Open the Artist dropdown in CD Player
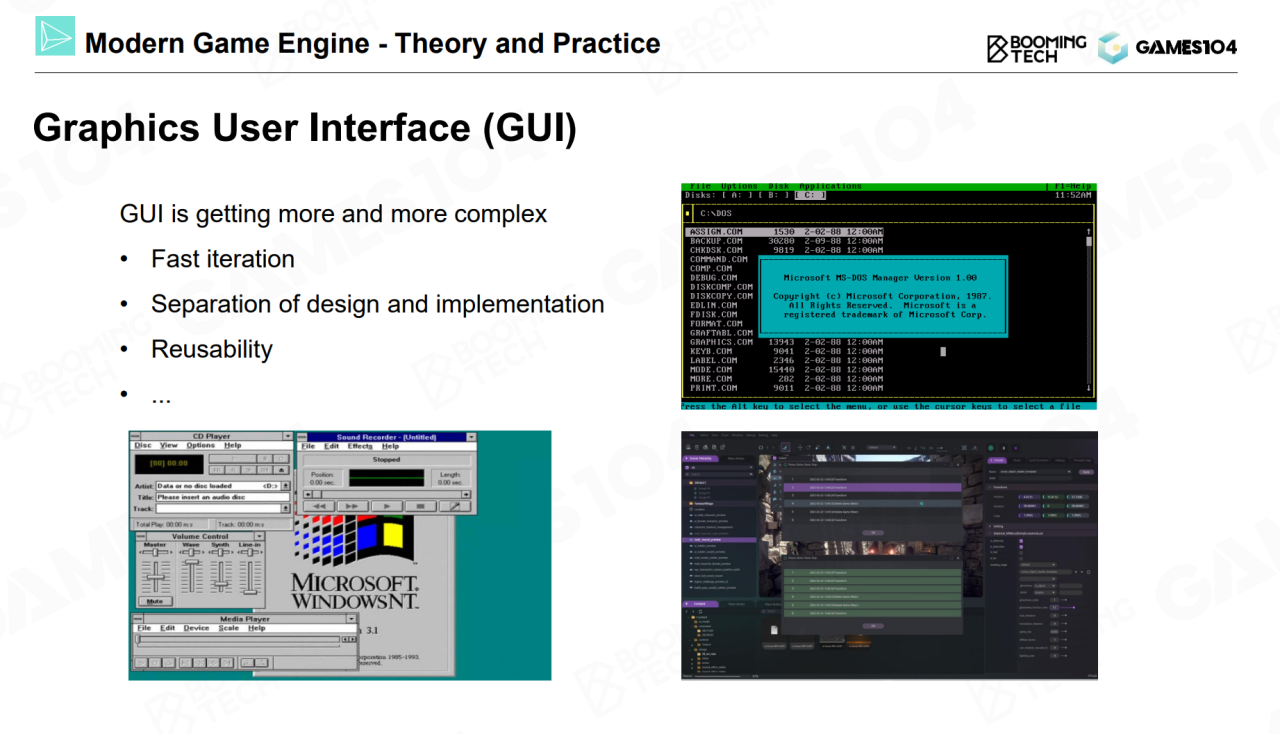 pos(285,486)
